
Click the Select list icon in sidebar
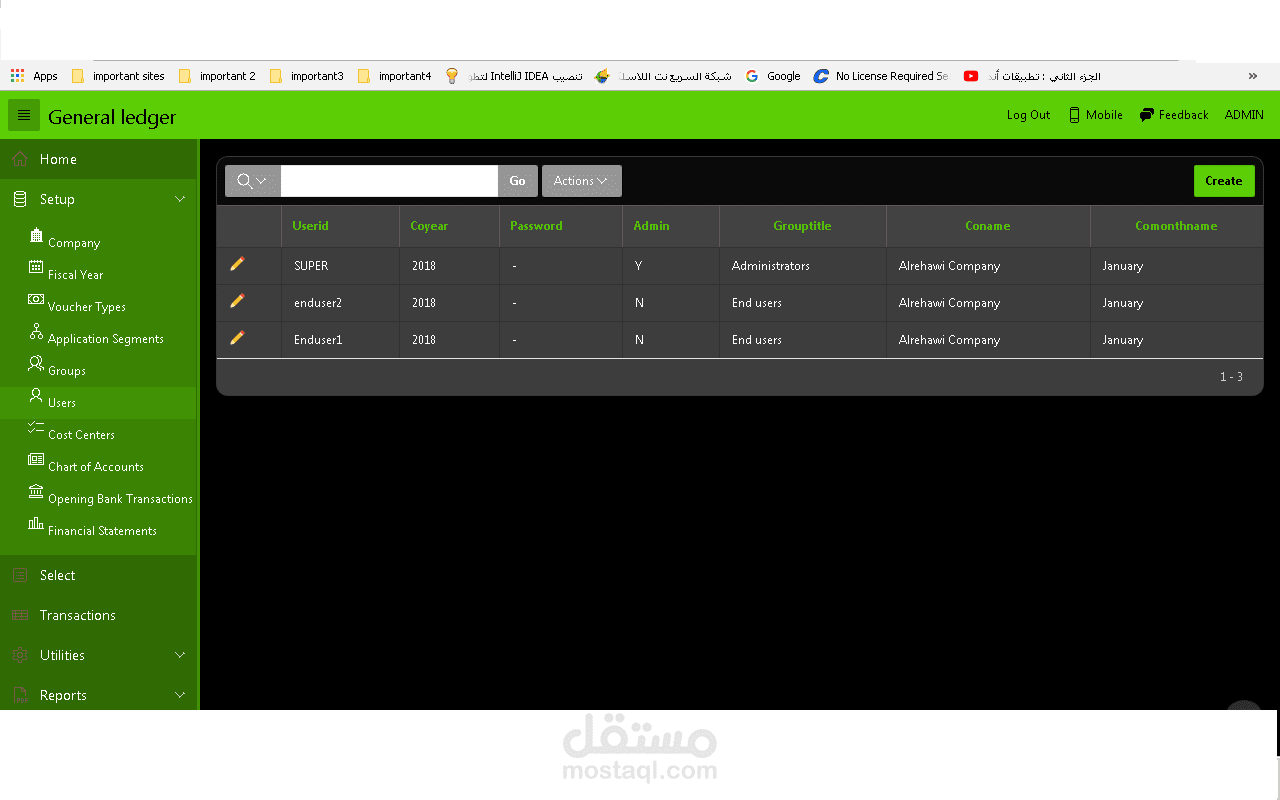[20, 575]
